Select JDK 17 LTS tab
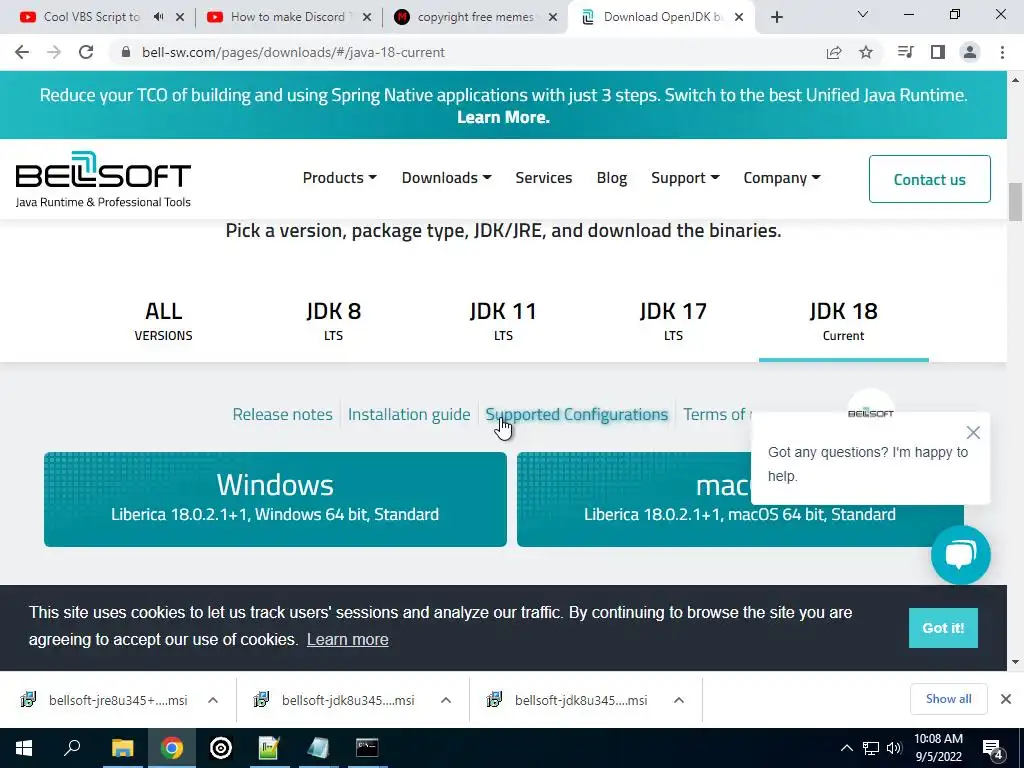This screenshot has height=768, width=1024. (673, 321)
